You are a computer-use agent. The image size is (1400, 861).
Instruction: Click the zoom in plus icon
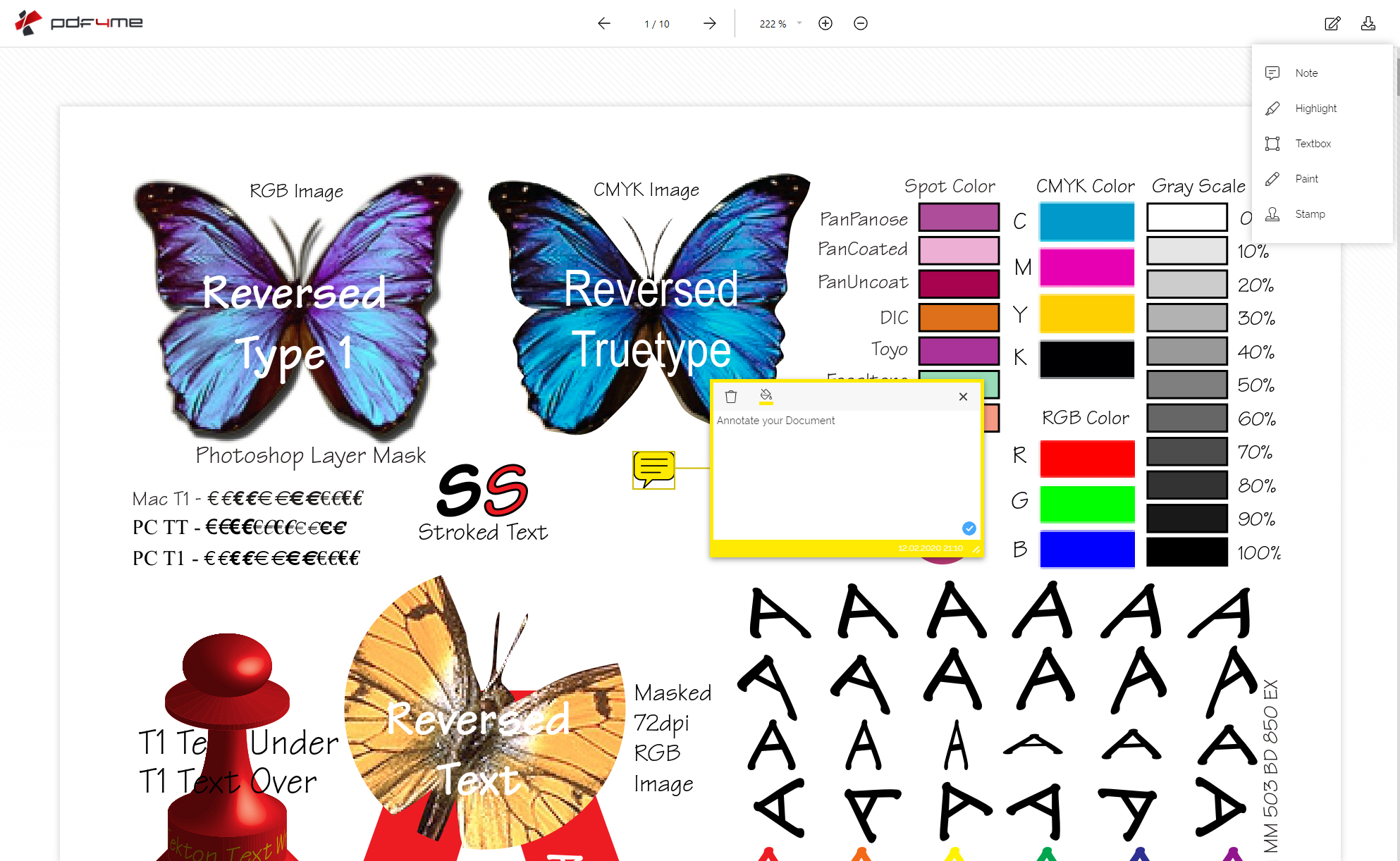825,23
